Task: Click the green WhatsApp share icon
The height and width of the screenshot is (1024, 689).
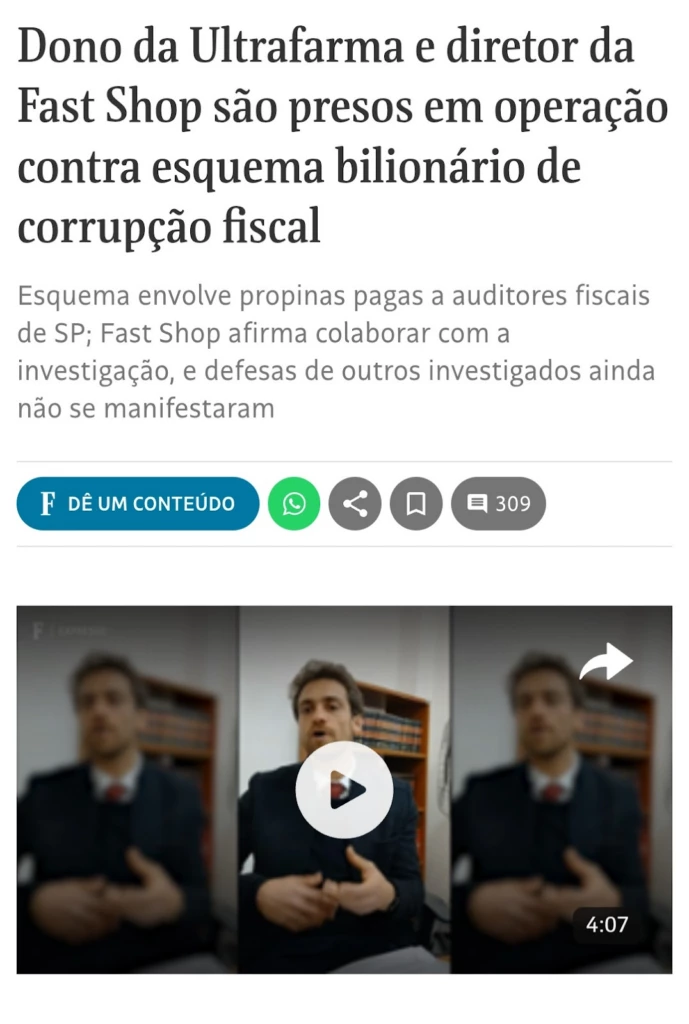Action: pos(294,504)
